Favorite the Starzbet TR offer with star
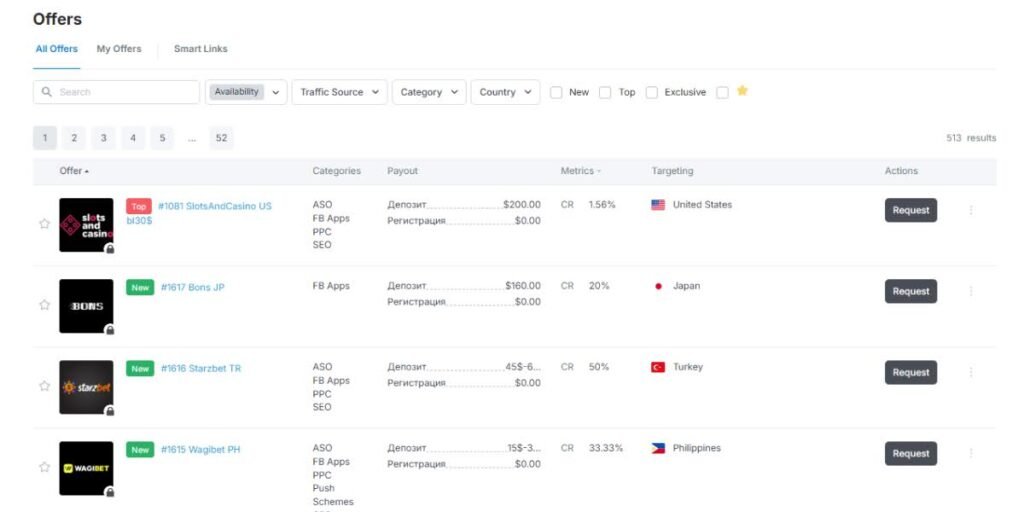The image size is (1024, 512). pyautogui.click(x=44, y=386)
